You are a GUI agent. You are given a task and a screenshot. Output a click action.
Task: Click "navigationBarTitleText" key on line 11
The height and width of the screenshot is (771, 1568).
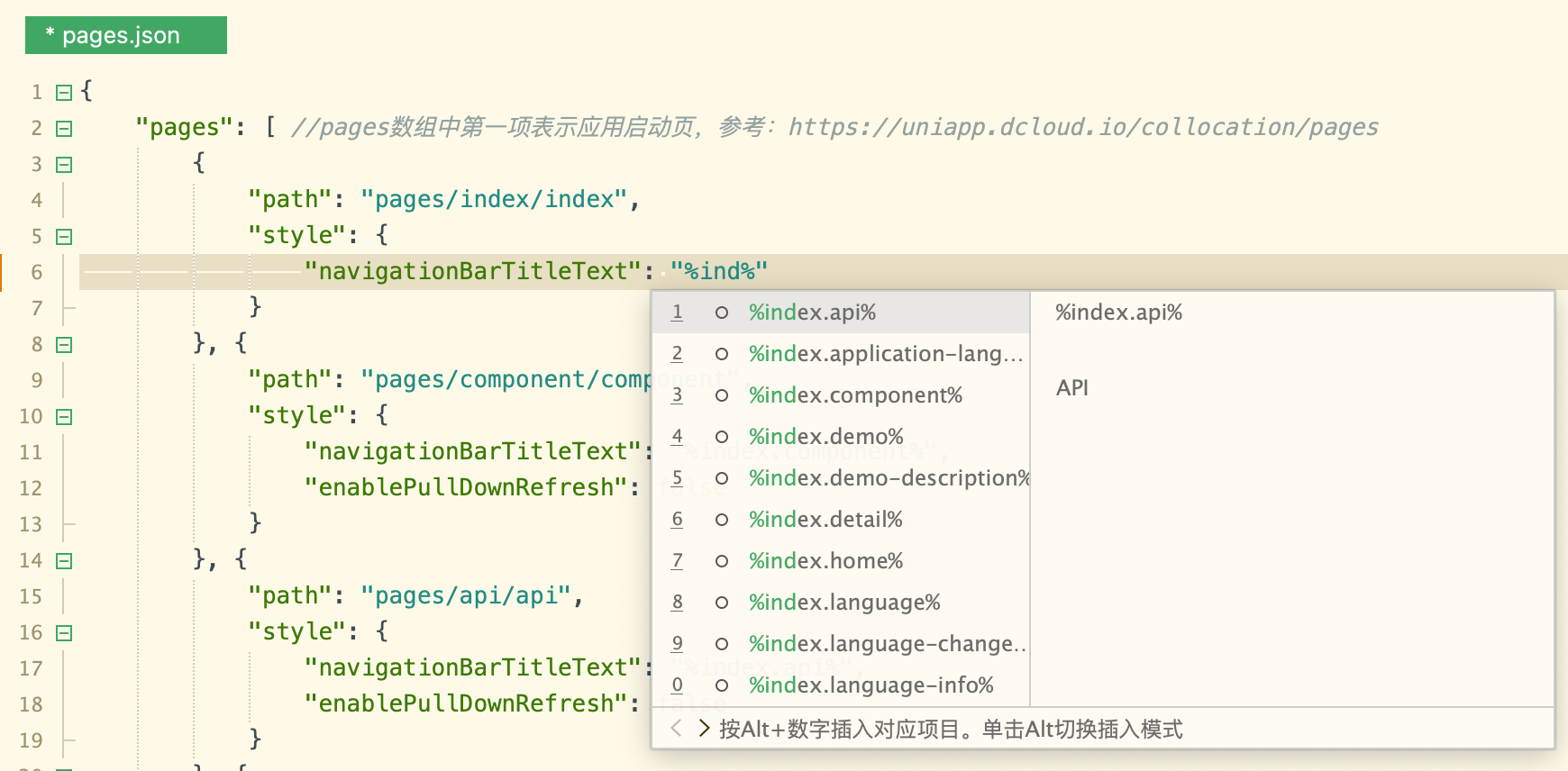point(473,451)
